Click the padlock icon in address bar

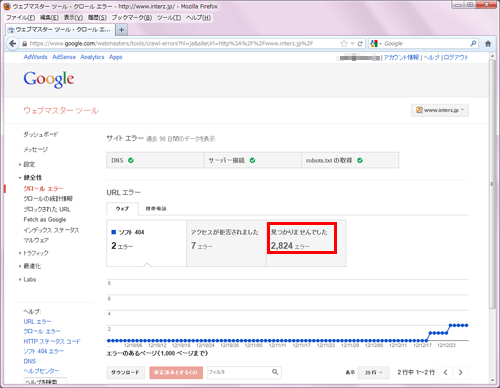[x=24, y=44]
